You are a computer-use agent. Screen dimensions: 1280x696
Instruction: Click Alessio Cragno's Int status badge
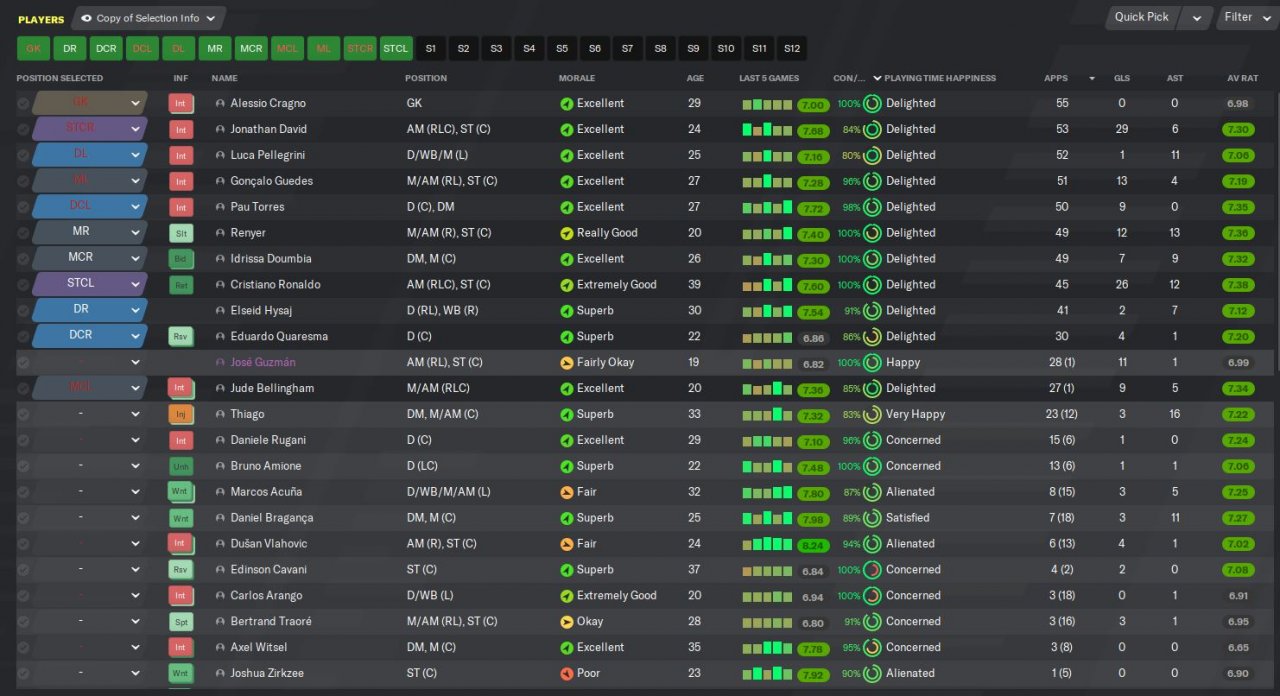click(x=181, y=103)
